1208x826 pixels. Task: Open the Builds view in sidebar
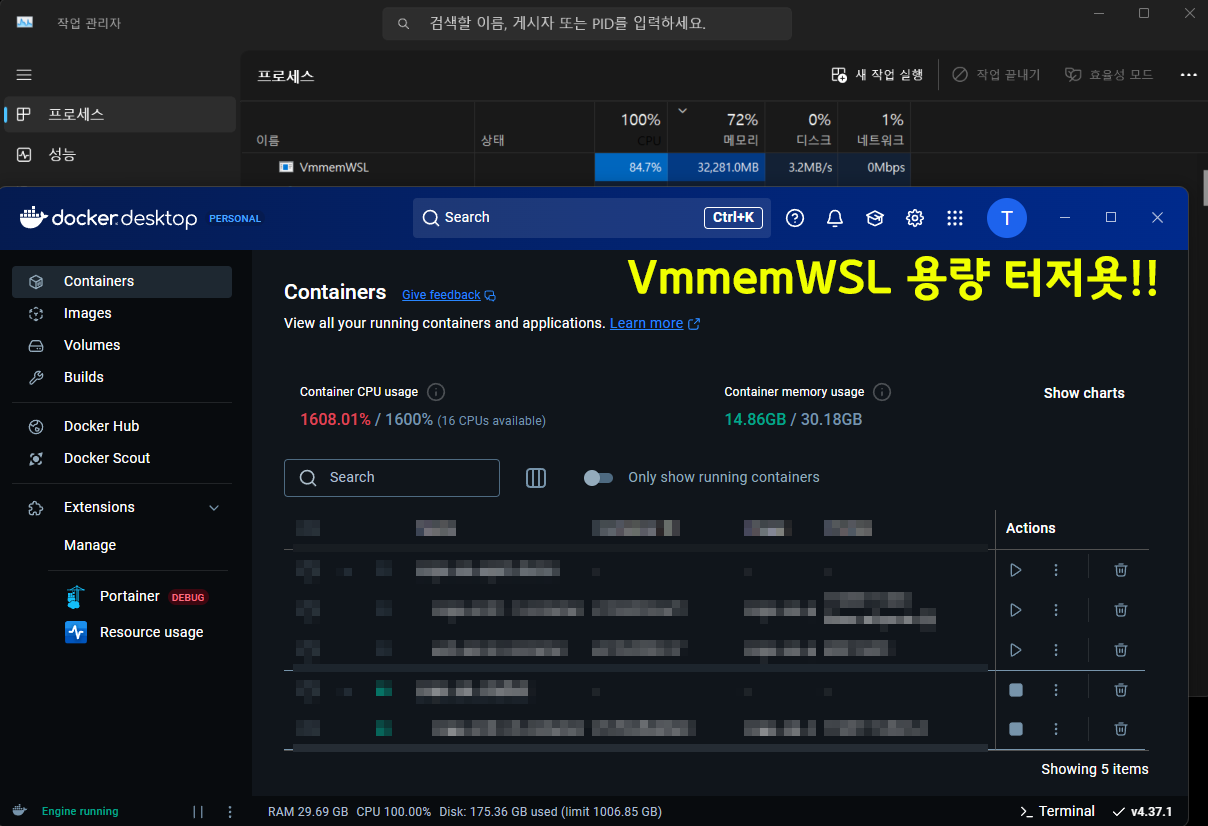coord(122,378)
